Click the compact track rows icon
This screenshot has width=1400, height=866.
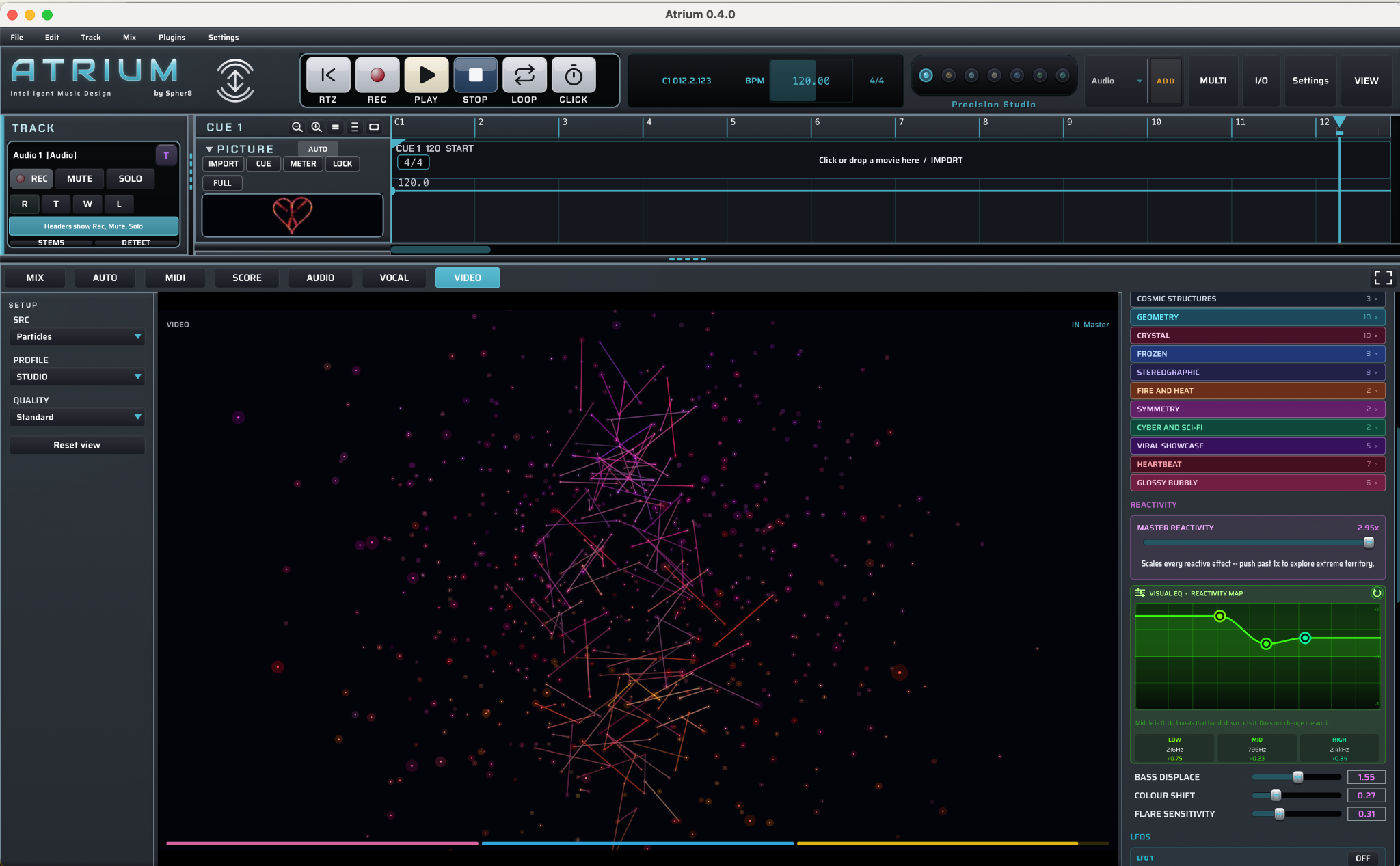coord(336,127)
